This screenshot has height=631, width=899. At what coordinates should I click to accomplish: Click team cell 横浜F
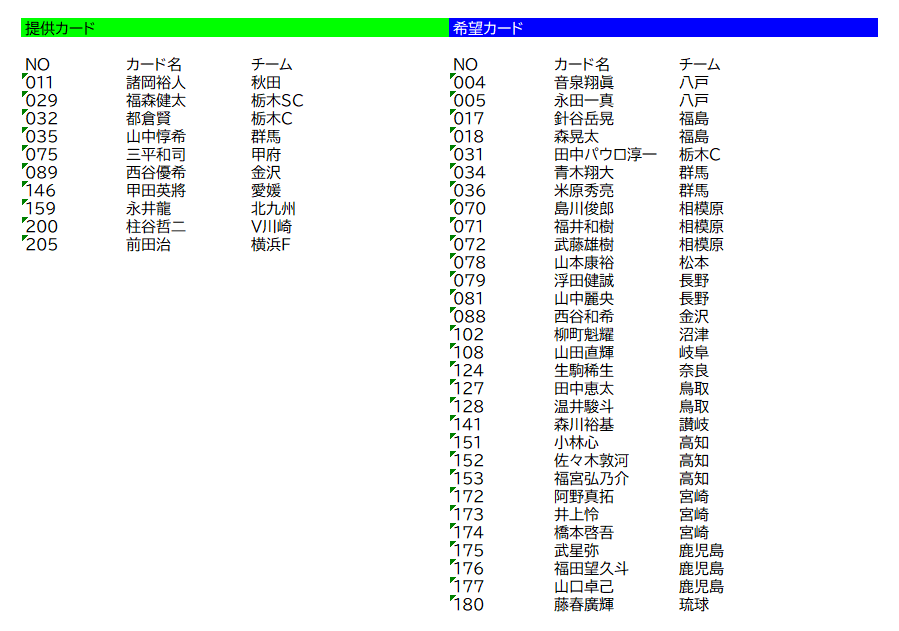click(x=271, y=245)
